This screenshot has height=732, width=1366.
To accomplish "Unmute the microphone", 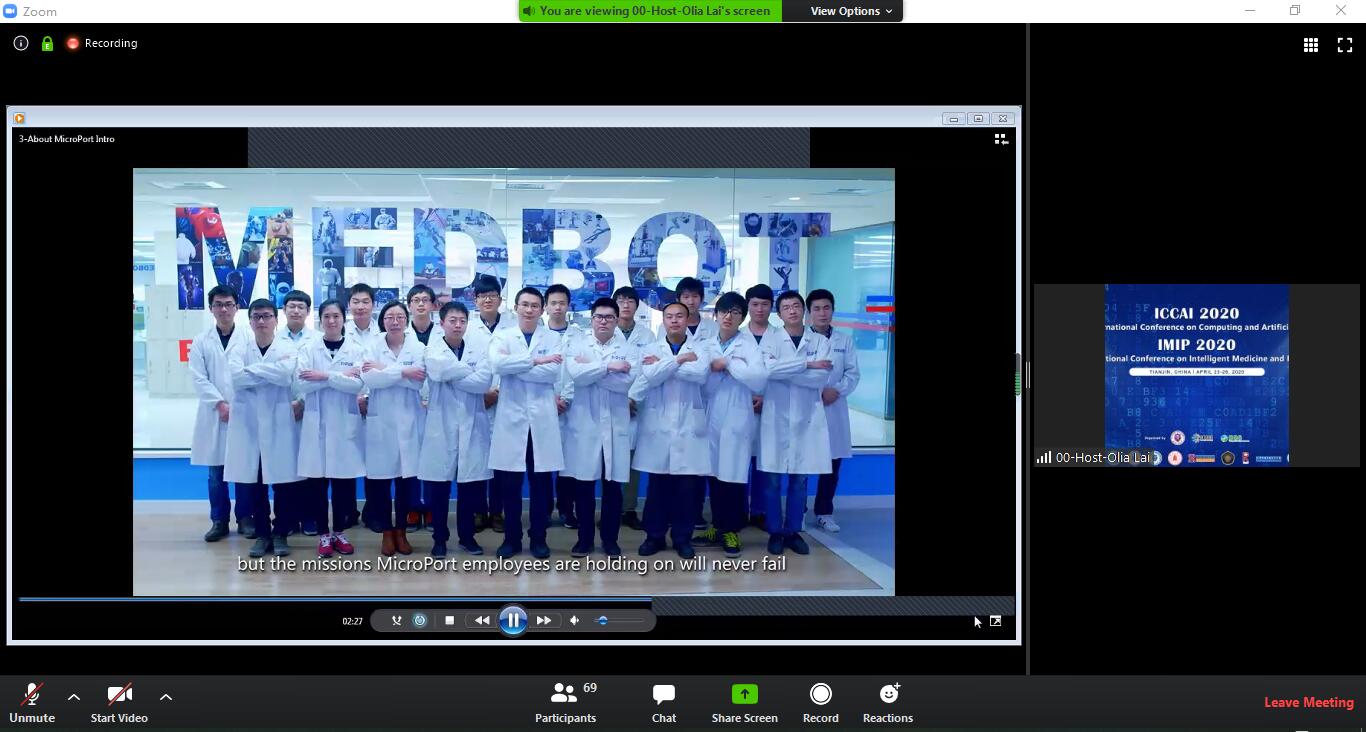I will tap(32, 703).
